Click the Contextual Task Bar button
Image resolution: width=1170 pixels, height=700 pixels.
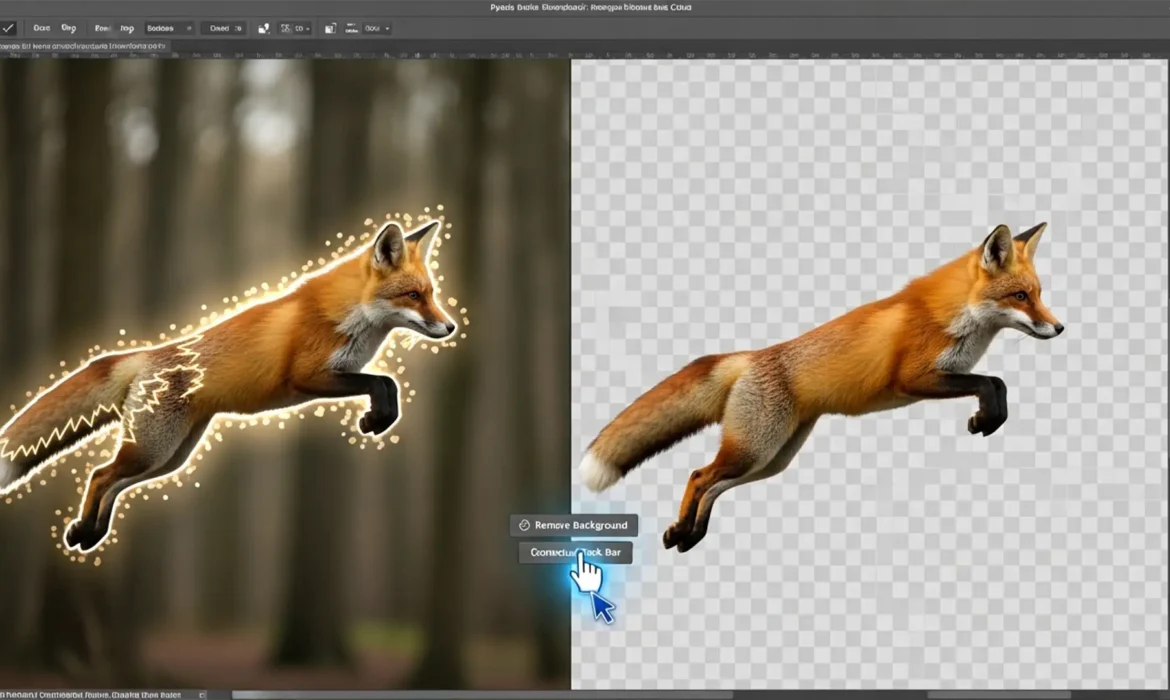575,552
